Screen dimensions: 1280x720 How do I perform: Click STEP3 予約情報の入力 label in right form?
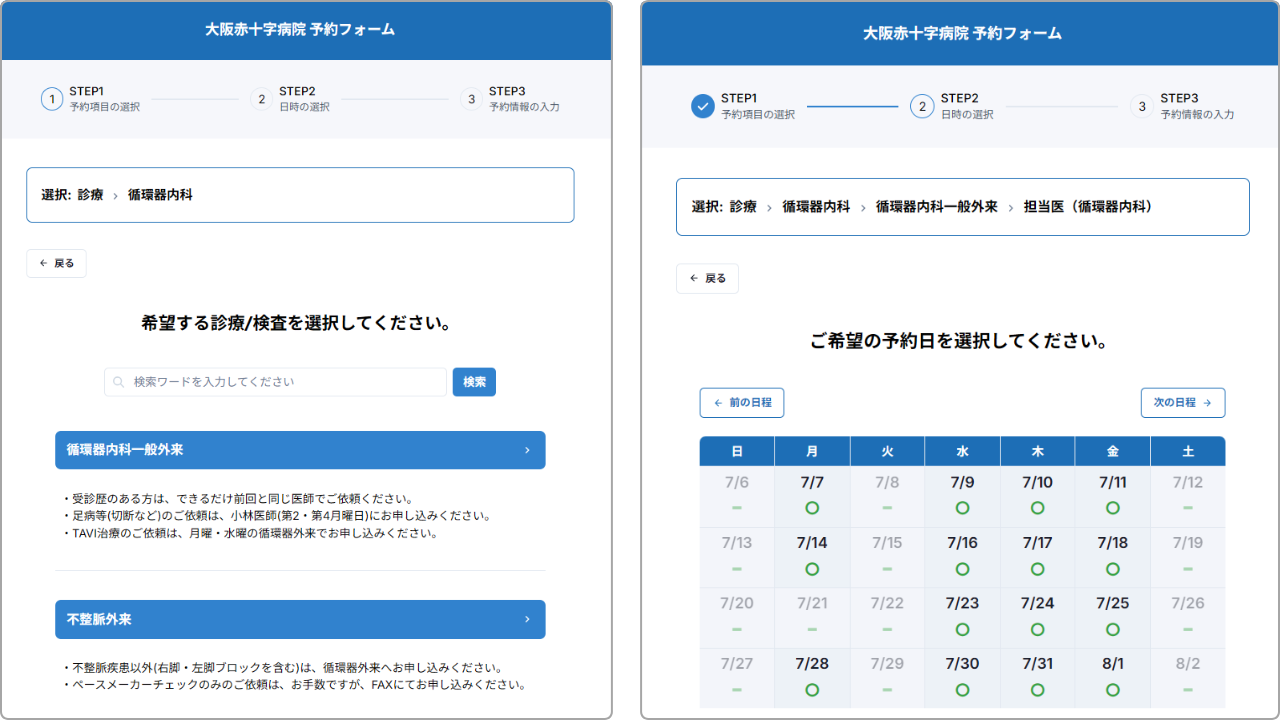1197,106
